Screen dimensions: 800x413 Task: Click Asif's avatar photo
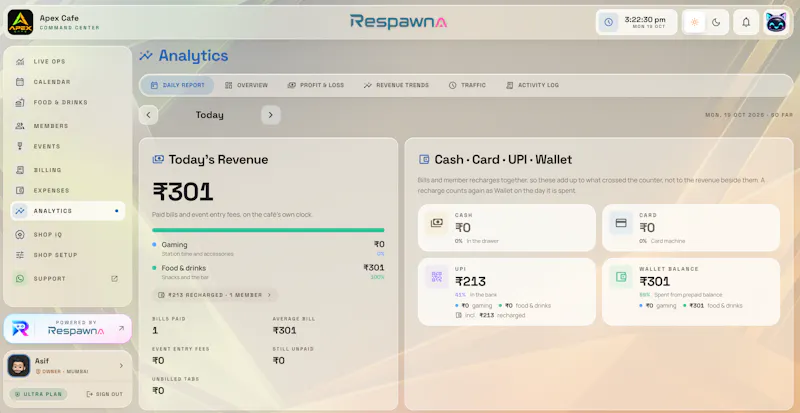click(19, 366)
